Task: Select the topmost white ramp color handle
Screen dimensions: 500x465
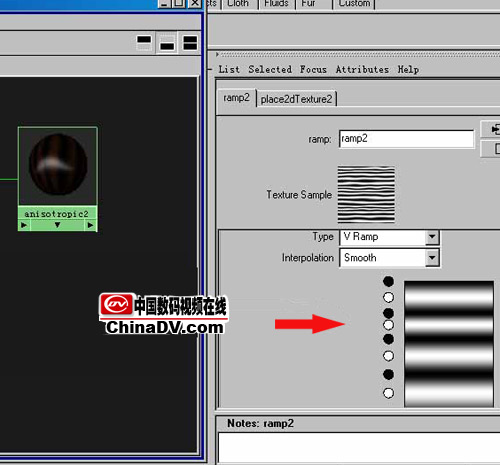Action: 388,297
